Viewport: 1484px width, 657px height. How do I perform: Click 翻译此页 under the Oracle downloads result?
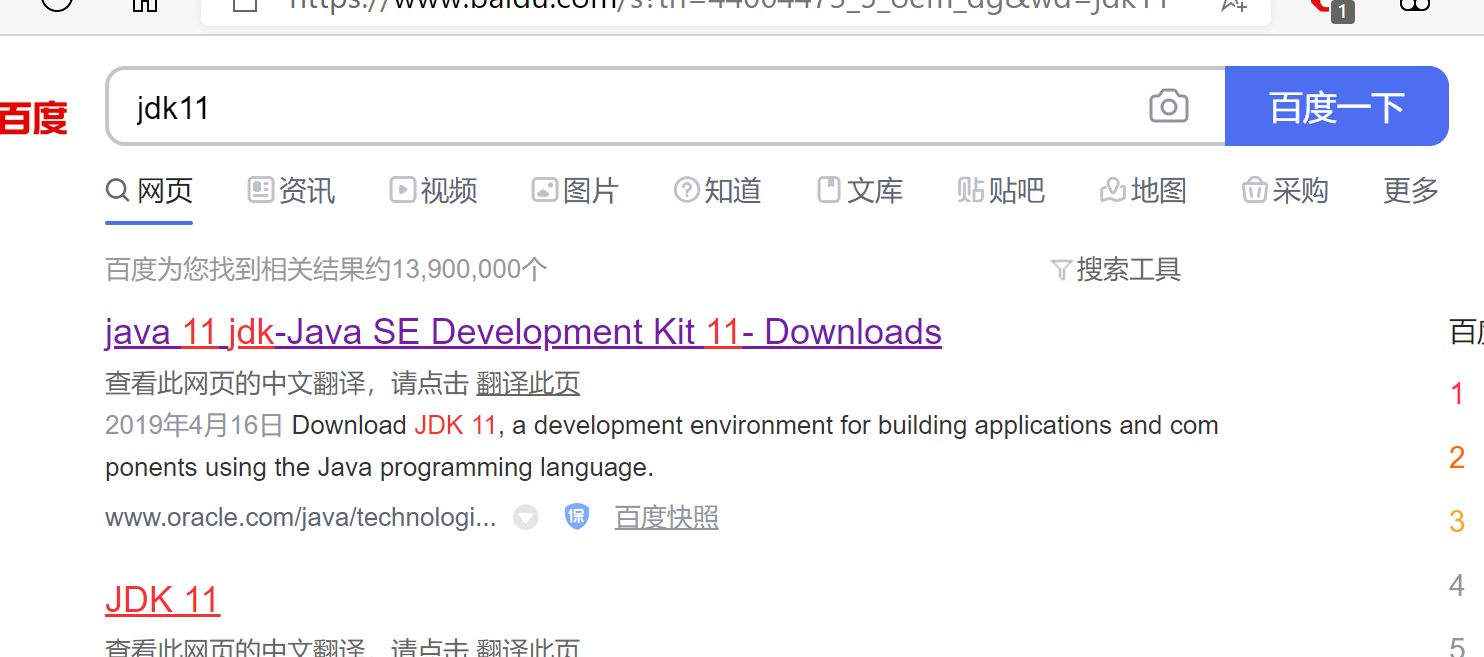(528, 384)
